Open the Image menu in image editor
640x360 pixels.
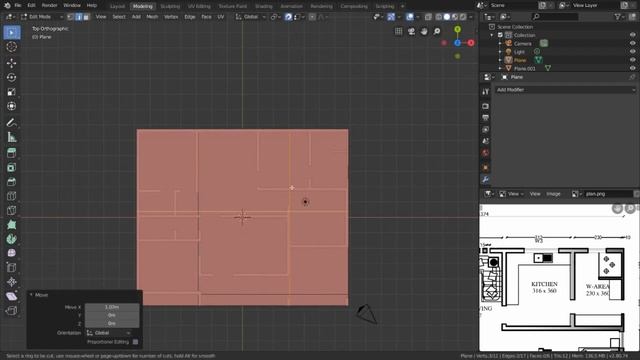coord(553,194)
